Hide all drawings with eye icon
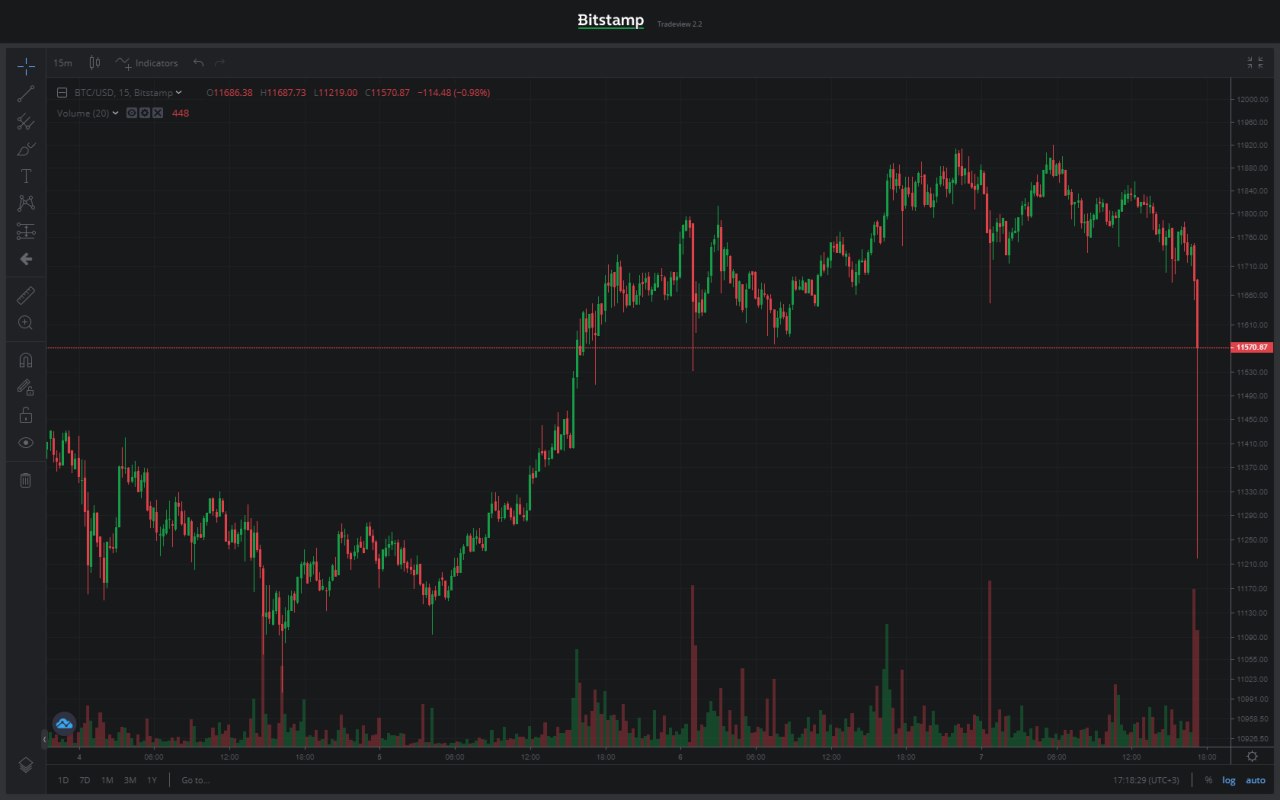The width and height of the screenshot is (1280, 800). click(26, 442)
